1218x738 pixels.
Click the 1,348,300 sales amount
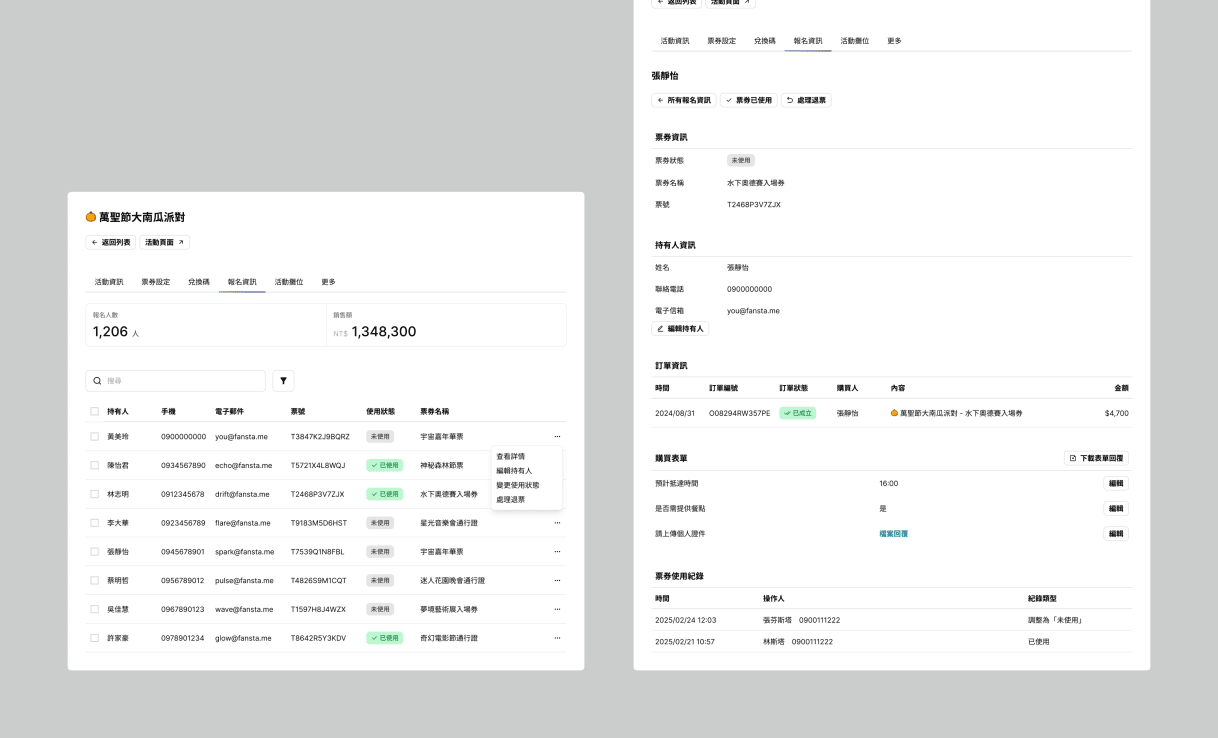click(x=384, y=331)
